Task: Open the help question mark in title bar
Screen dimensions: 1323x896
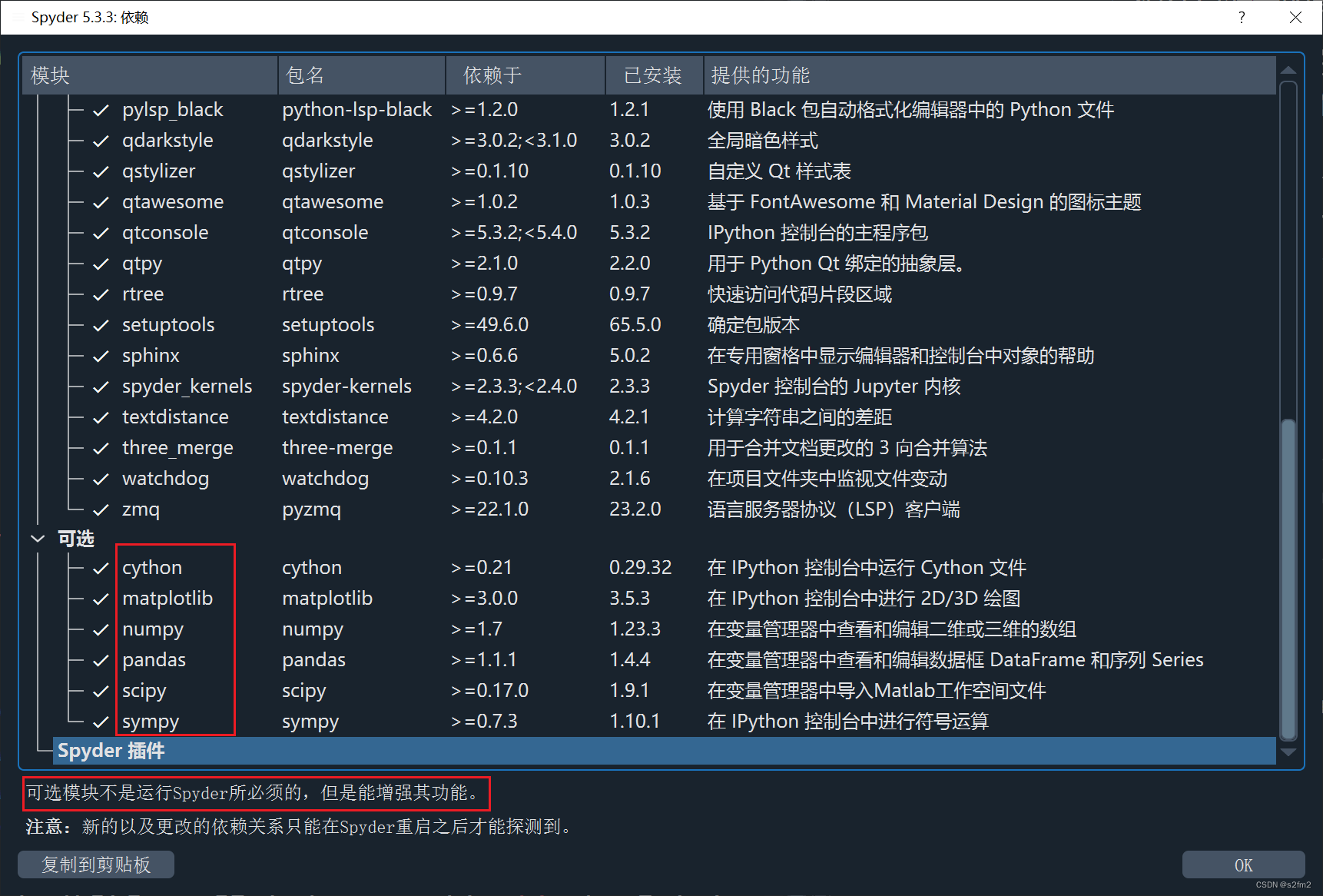Action: click(x=1242, y=17)
